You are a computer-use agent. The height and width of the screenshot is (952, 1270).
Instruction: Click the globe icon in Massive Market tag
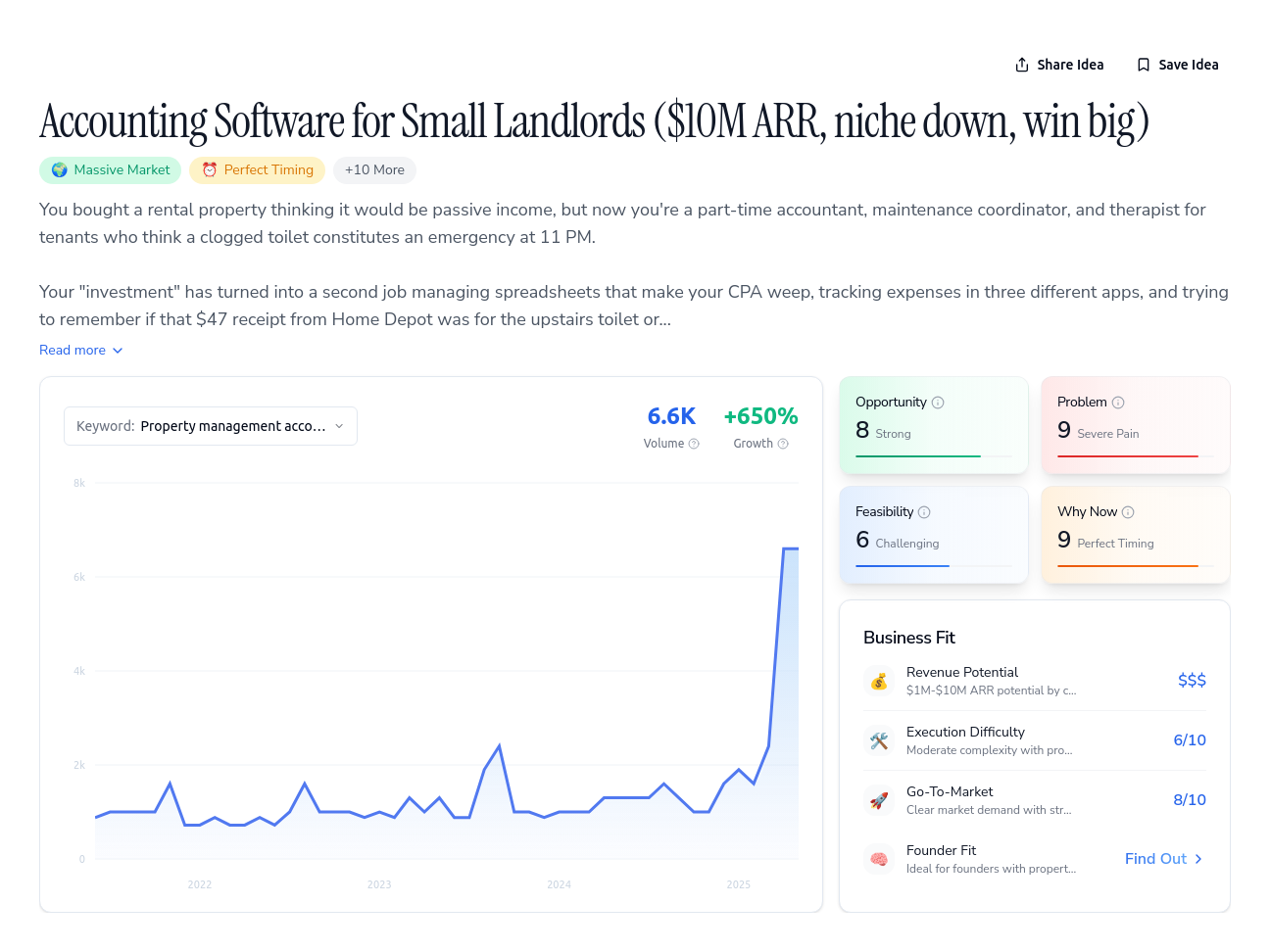pyautogui.click(x=60, y=170)
